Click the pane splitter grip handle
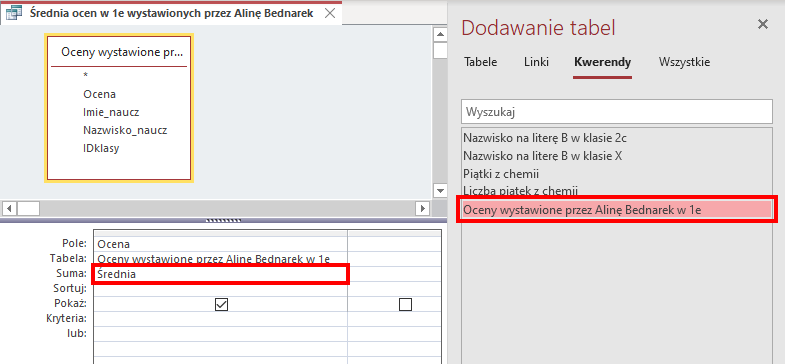Image resolution: width=785 pixels, height=364 pixels. click(x=223, y=220)
